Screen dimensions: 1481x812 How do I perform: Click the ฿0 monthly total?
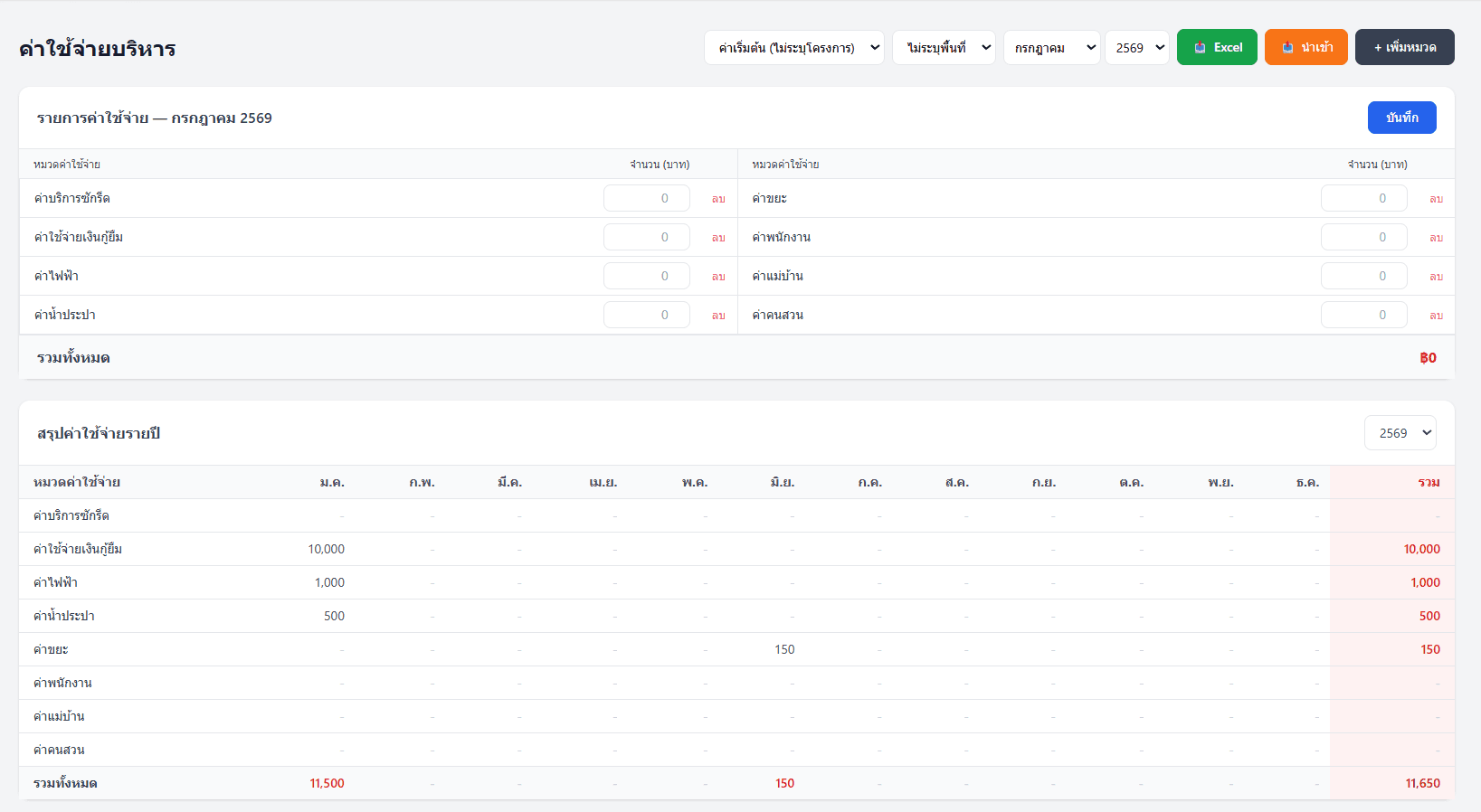1428,358
